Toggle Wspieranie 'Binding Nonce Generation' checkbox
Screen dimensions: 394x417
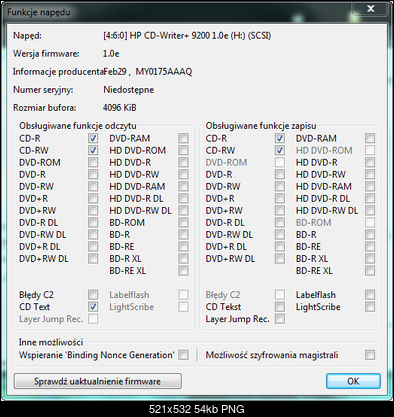click(x=183, y=355)
